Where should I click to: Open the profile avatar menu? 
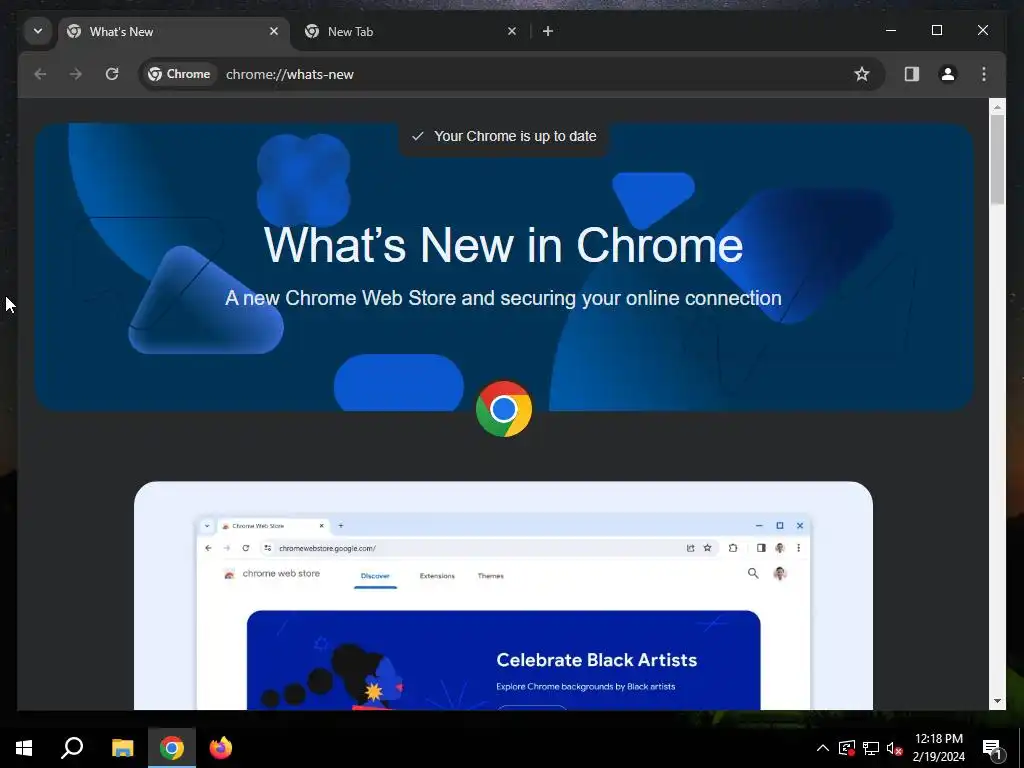pos(948,74)
